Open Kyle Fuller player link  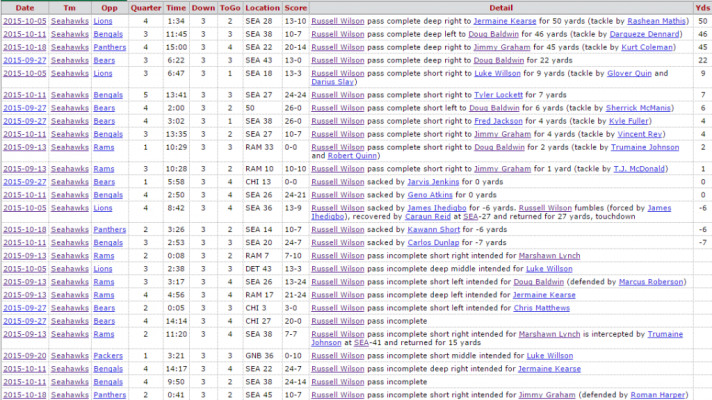pos(628,121)
